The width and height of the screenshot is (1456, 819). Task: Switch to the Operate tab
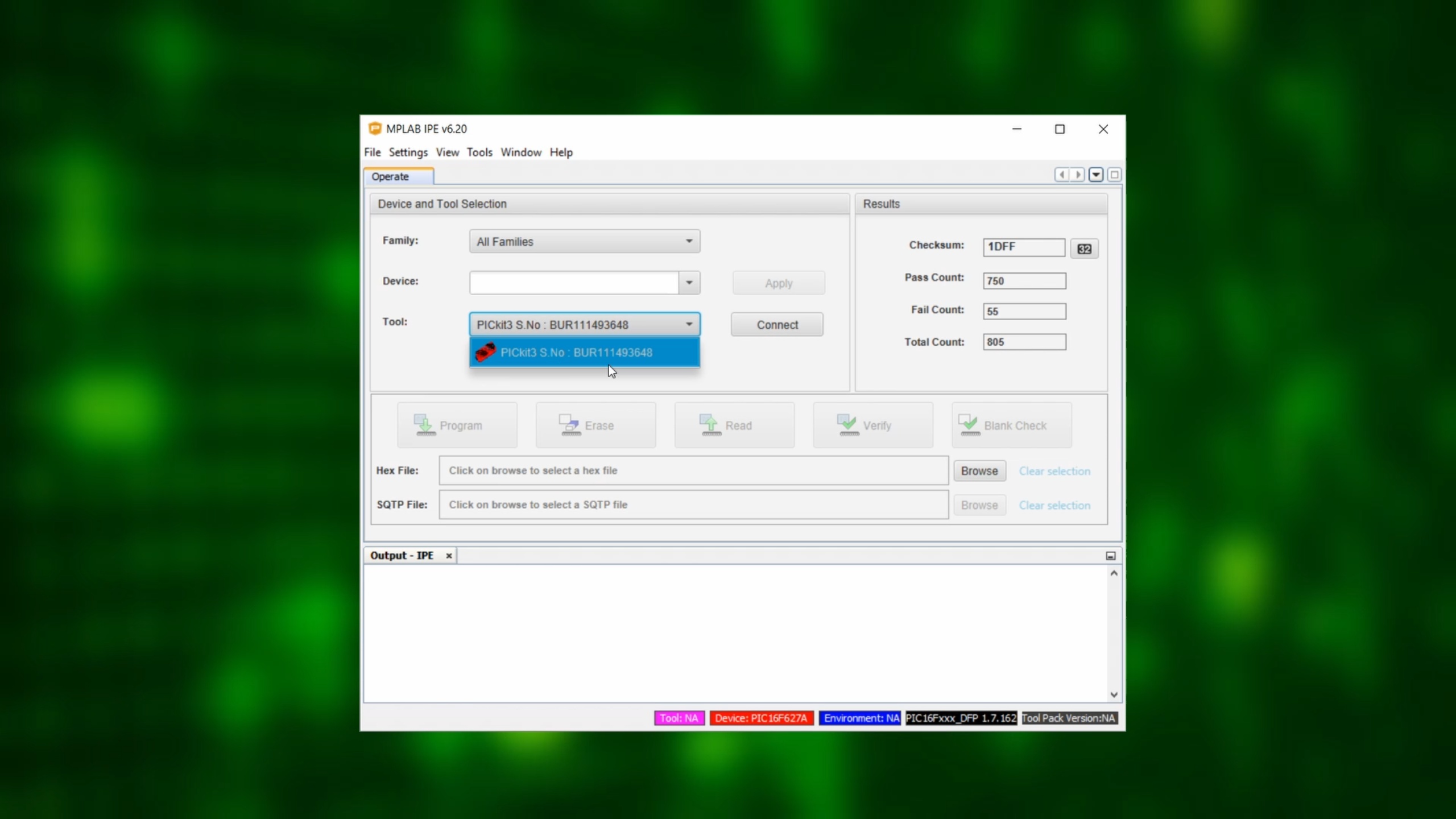390,176
